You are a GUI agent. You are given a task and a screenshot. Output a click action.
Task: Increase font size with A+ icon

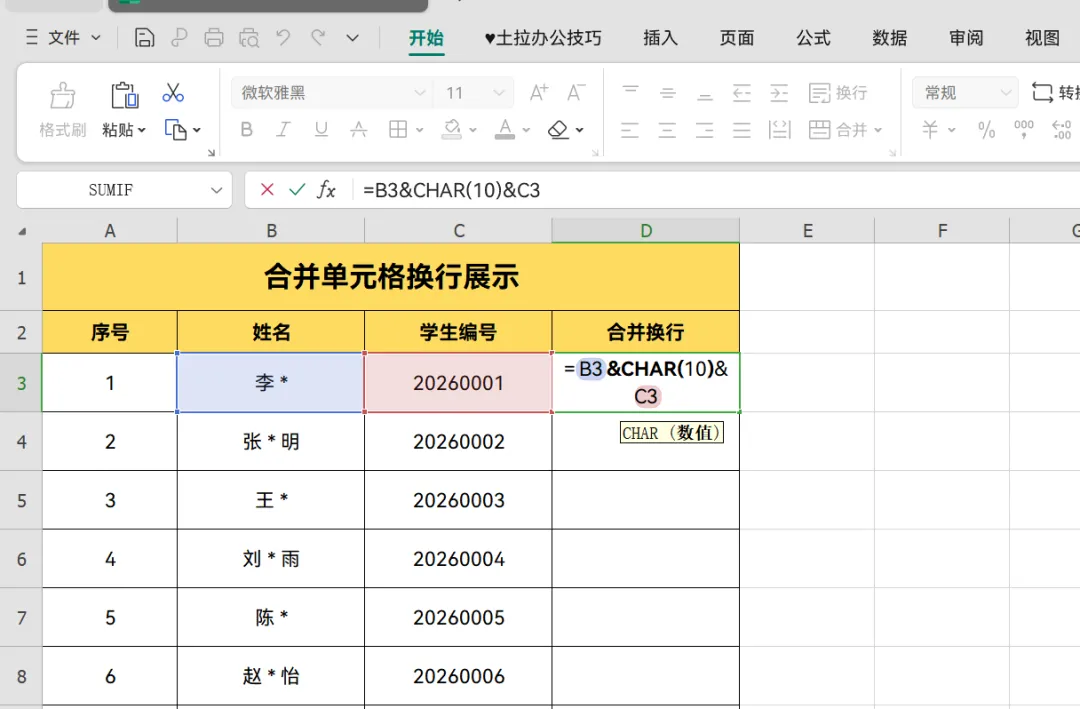click(x=539, y=92)
